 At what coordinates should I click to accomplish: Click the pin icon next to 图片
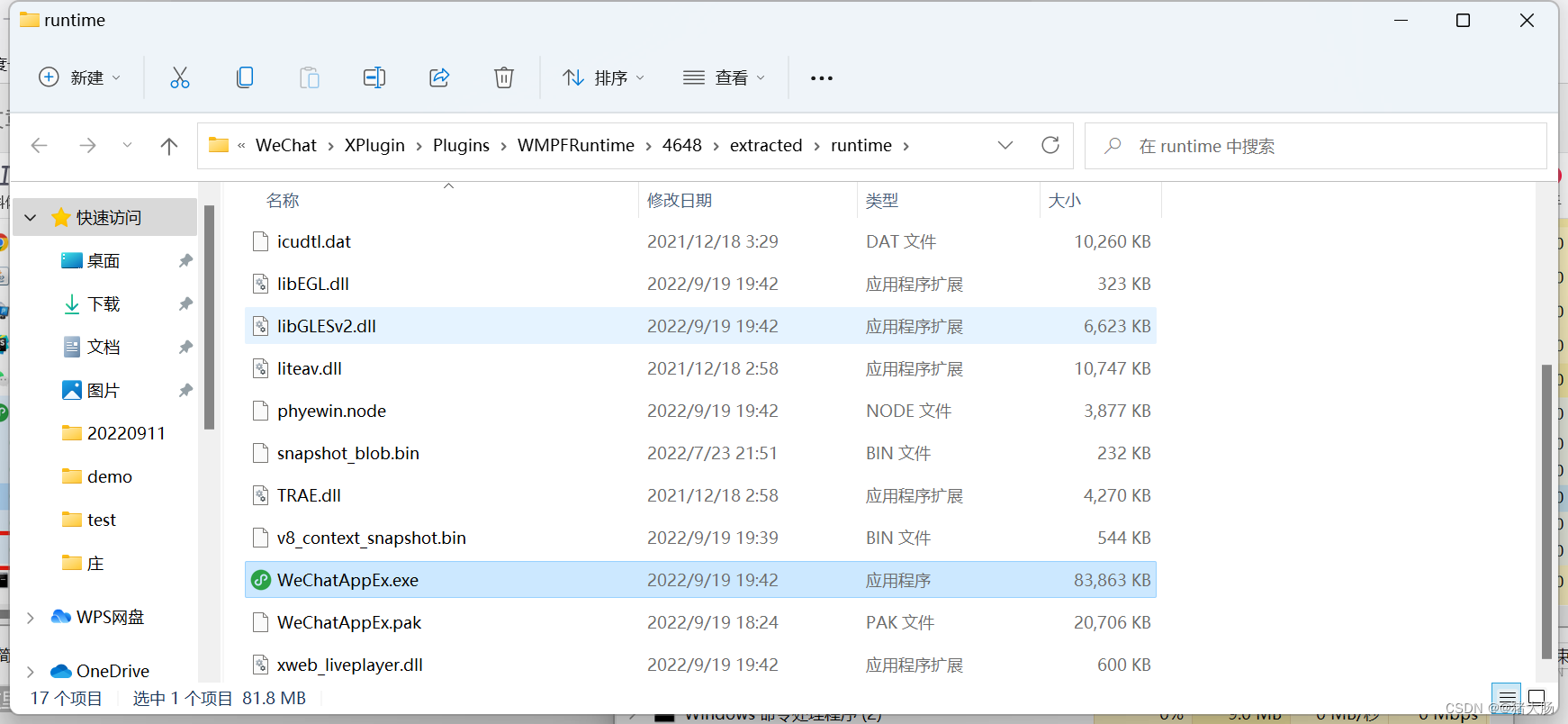tap(185, 391)
